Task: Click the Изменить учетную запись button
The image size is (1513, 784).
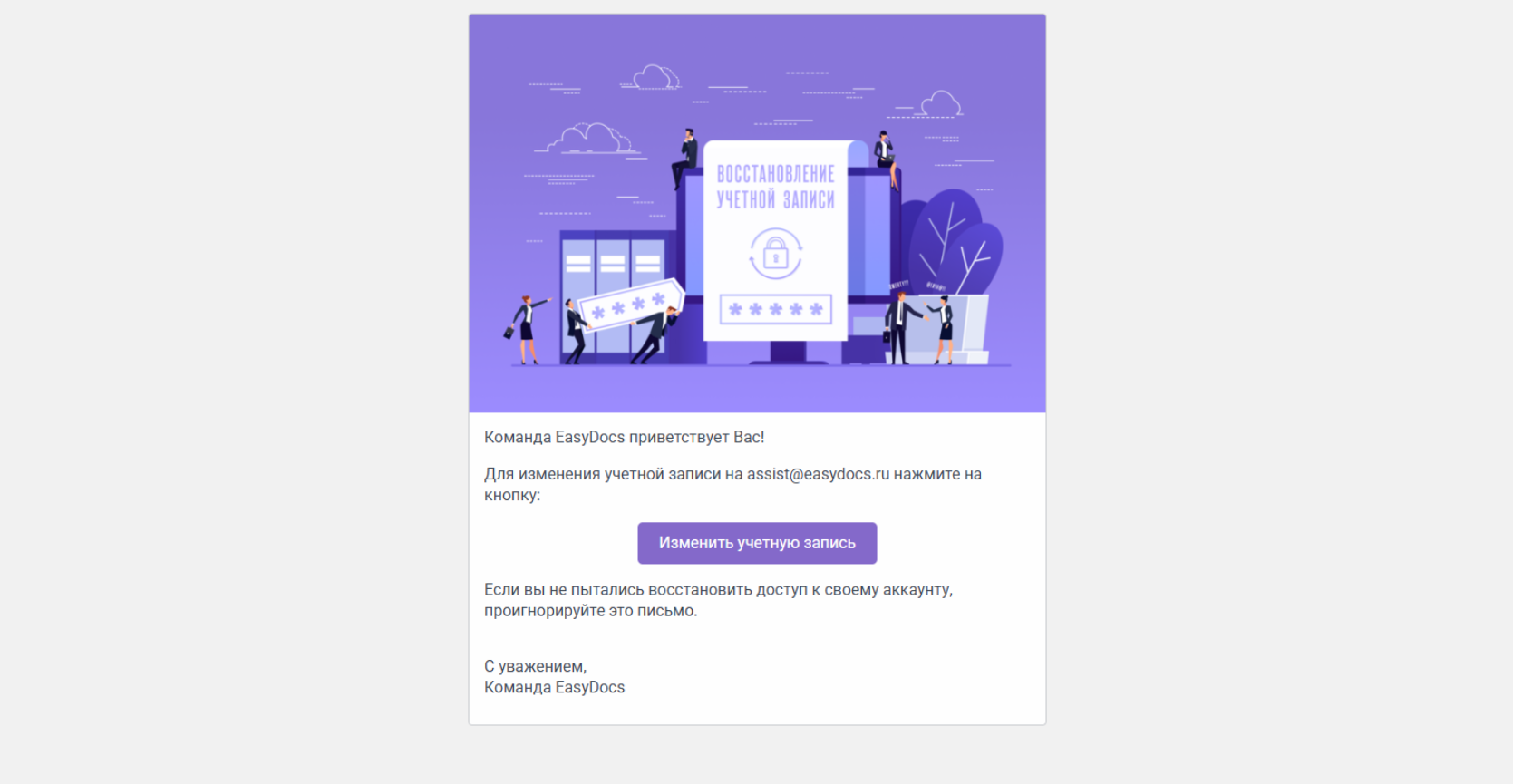Action: (757, 543)
